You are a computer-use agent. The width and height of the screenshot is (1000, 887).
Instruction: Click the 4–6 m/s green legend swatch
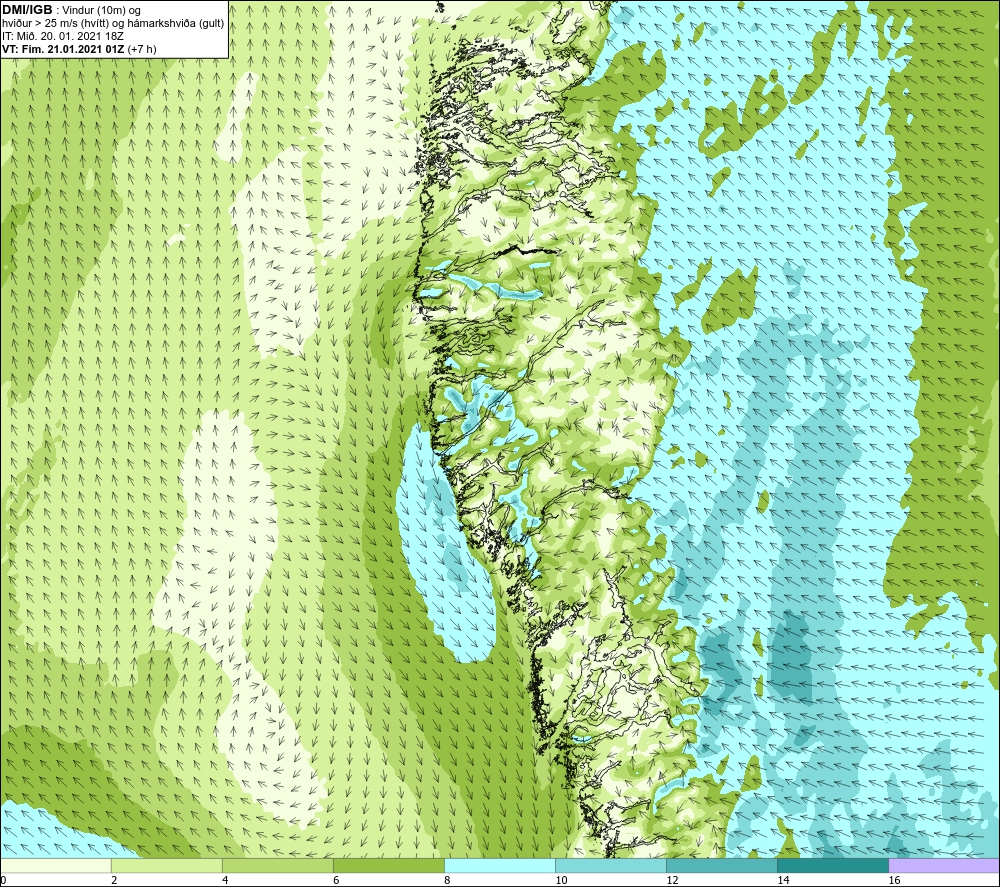point(277,866)
